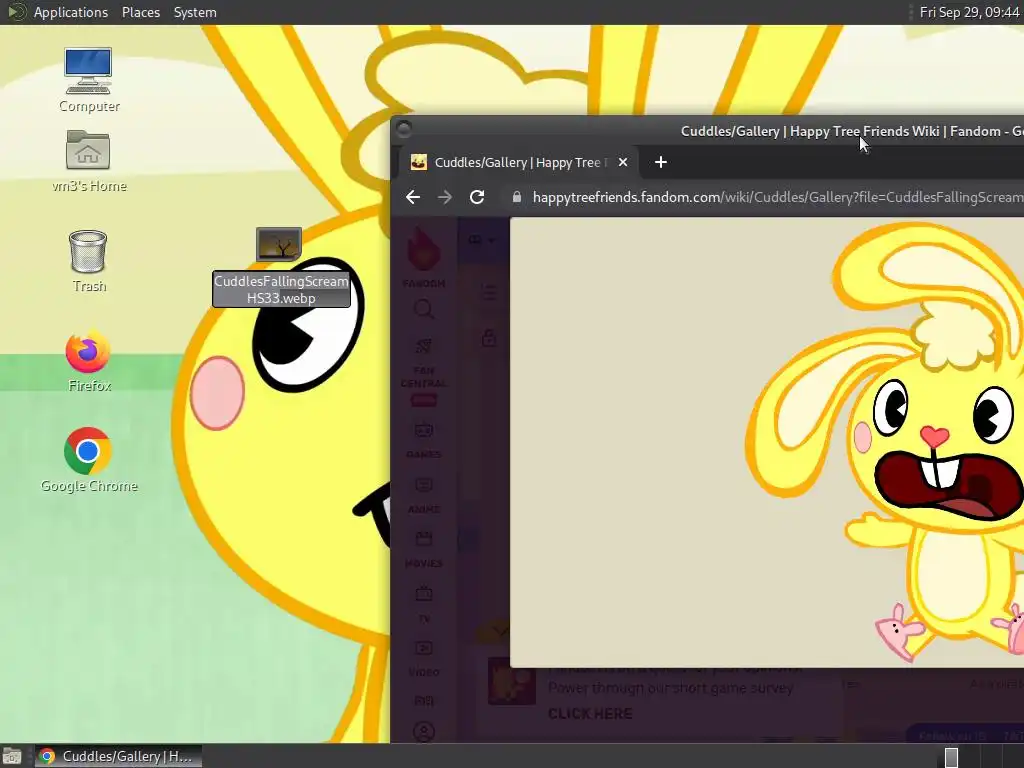Go back in Chrome
Image resolution: width=1024 pixels, height=768 pixels.
click(413, 197)
